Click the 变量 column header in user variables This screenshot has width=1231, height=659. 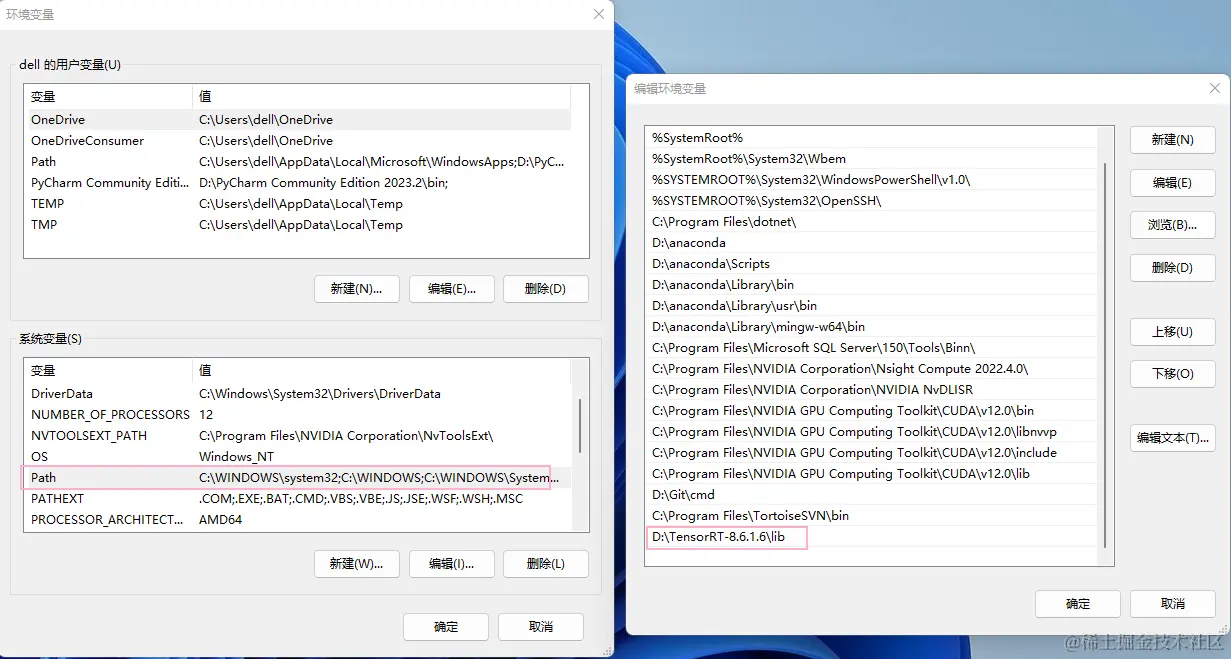[108, 96]
